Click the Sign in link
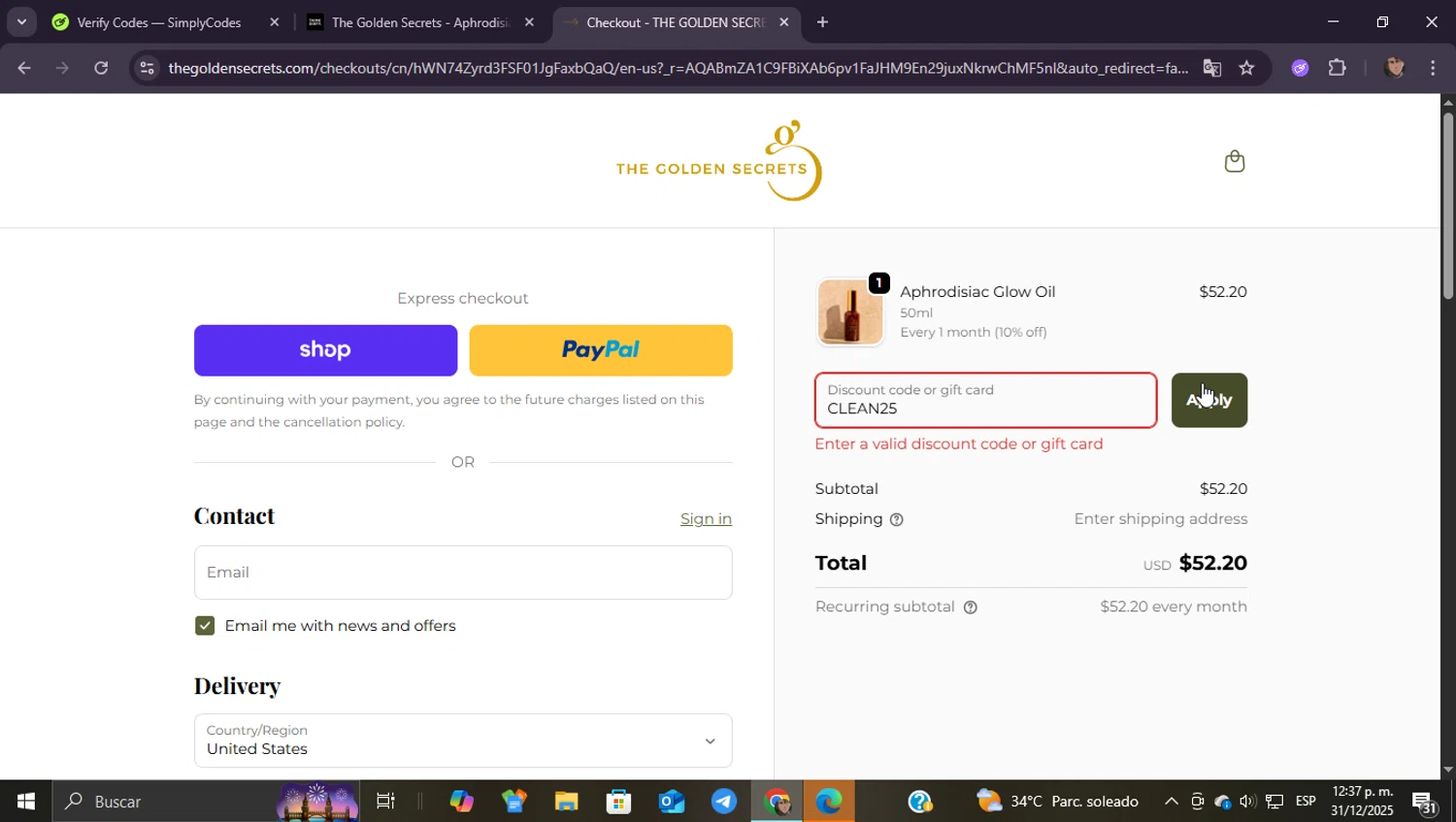Screen dimensions: 1456x822 tap(706, 519)
